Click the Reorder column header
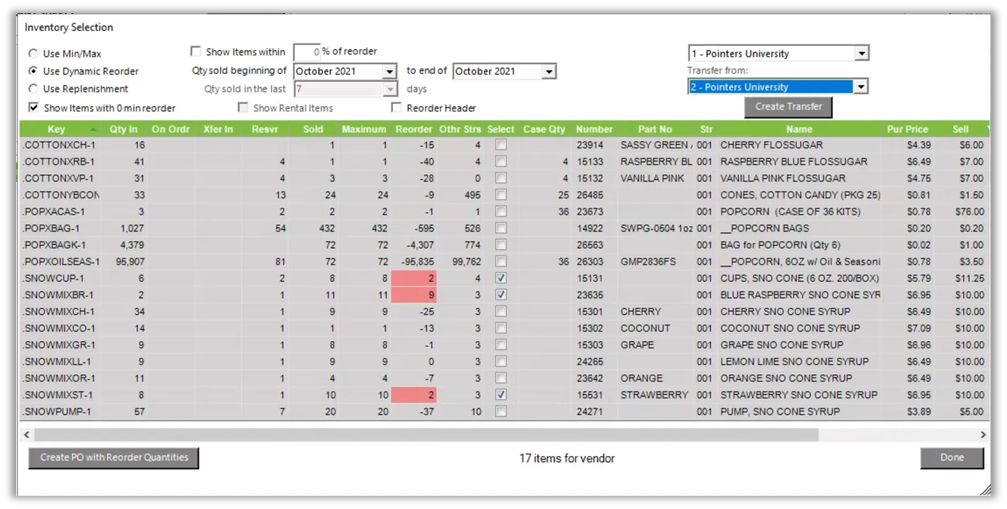The height and width of the screenshot is (509, 1007). click(413, 129)
